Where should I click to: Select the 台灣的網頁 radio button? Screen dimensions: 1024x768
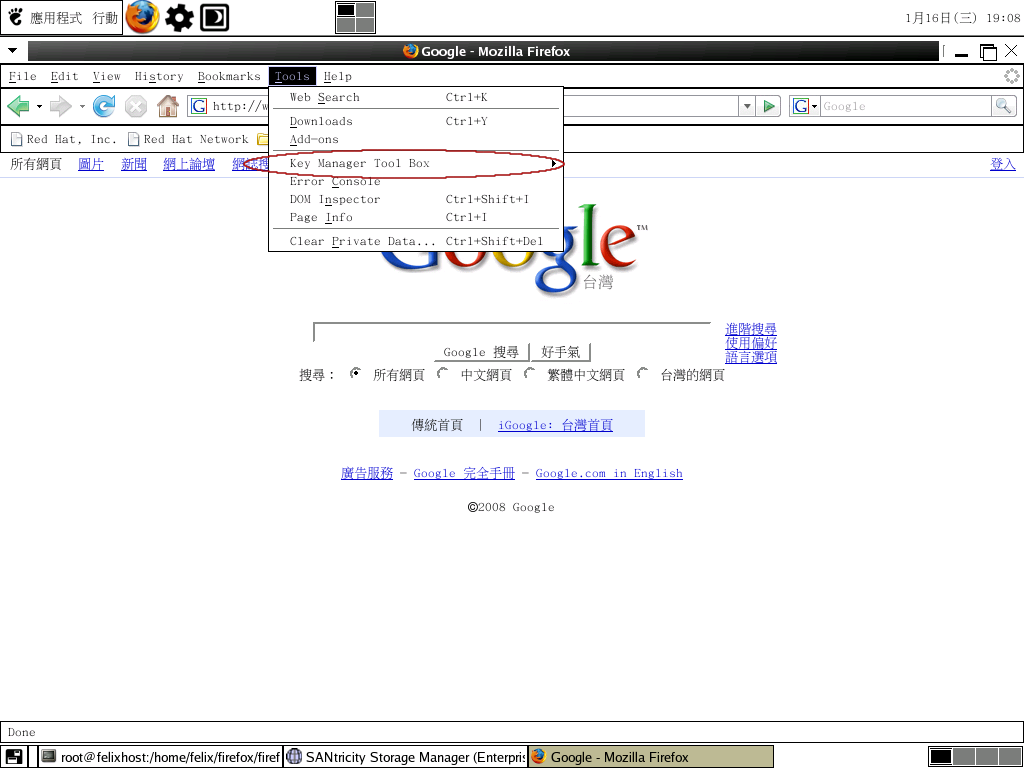(x=643, y=374)
